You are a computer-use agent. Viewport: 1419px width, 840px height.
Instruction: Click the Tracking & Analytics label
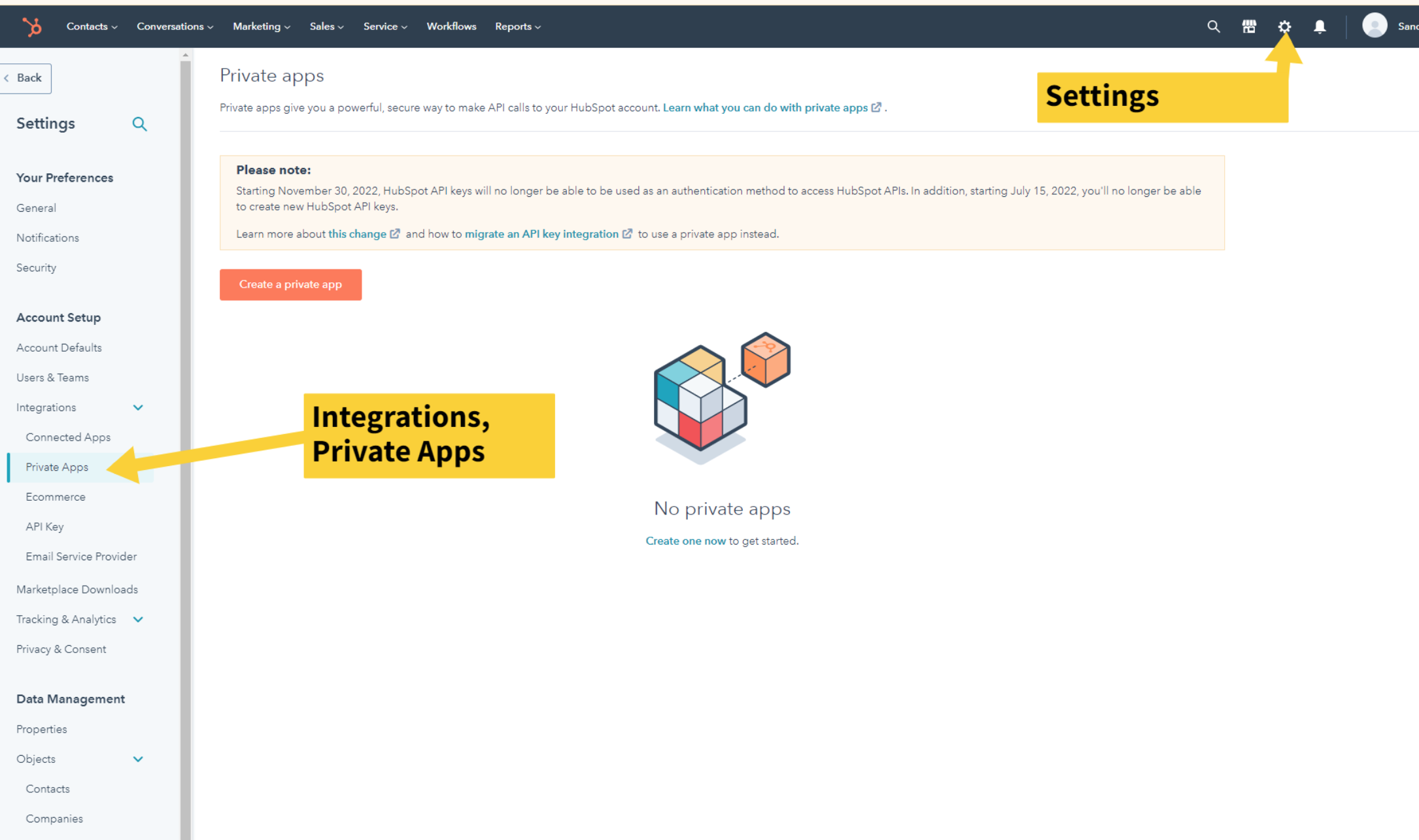[66, 620]
